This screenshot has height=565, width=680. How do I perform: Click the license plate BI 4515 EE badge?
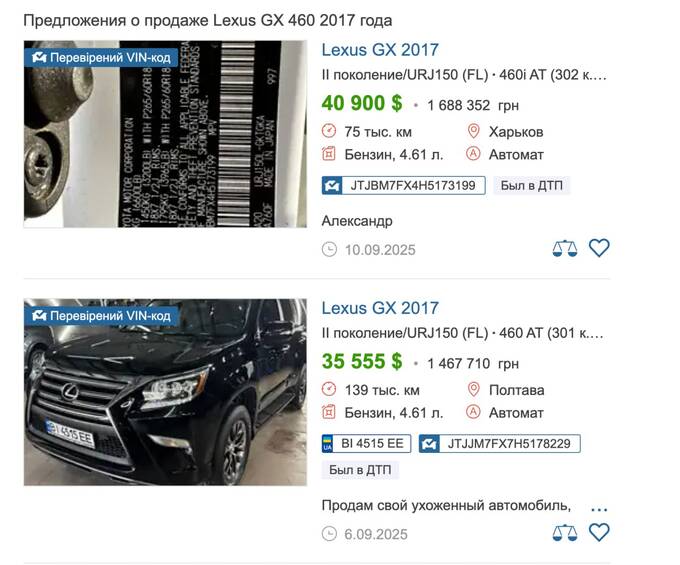(x=366, y=444)
